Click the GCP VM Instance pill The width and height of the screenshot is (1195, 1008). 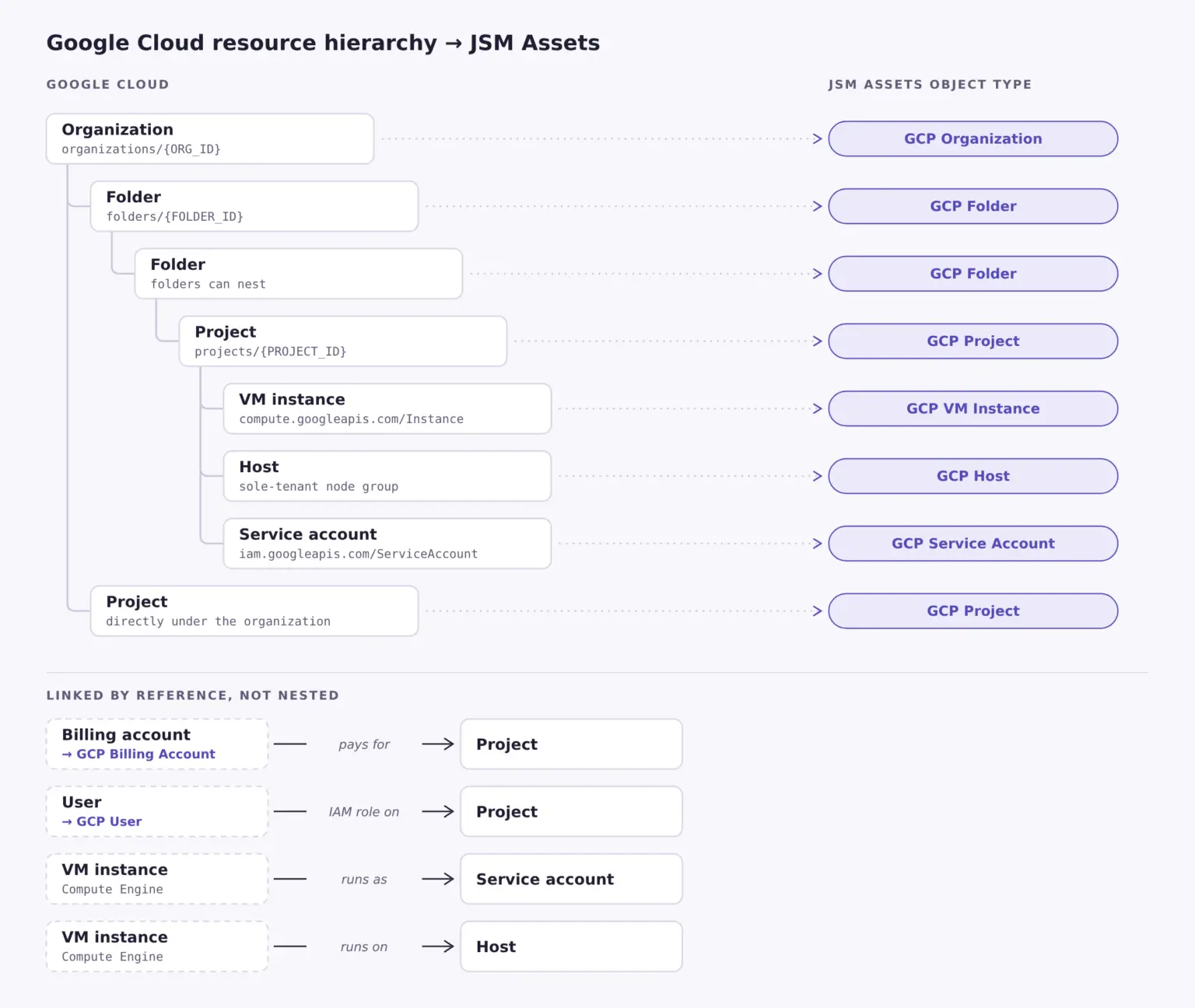[x=973, y=408]
